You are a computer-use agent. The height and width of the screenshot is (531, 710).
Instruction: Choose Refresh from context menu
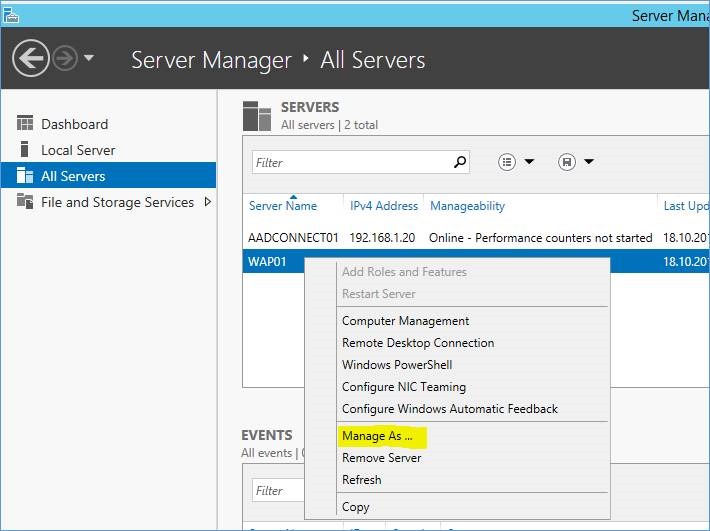[x=362, y=480]
